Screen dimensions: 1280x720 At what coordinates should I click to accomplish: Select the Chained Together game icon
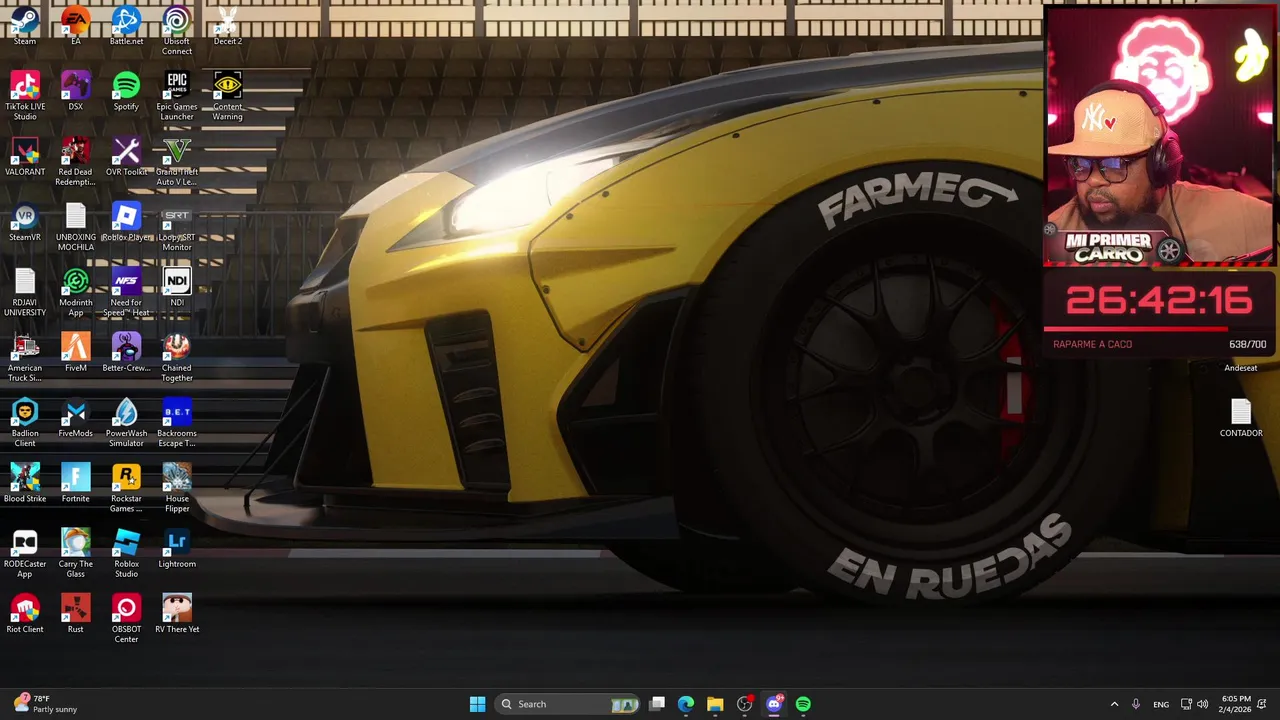pos(177,358)
